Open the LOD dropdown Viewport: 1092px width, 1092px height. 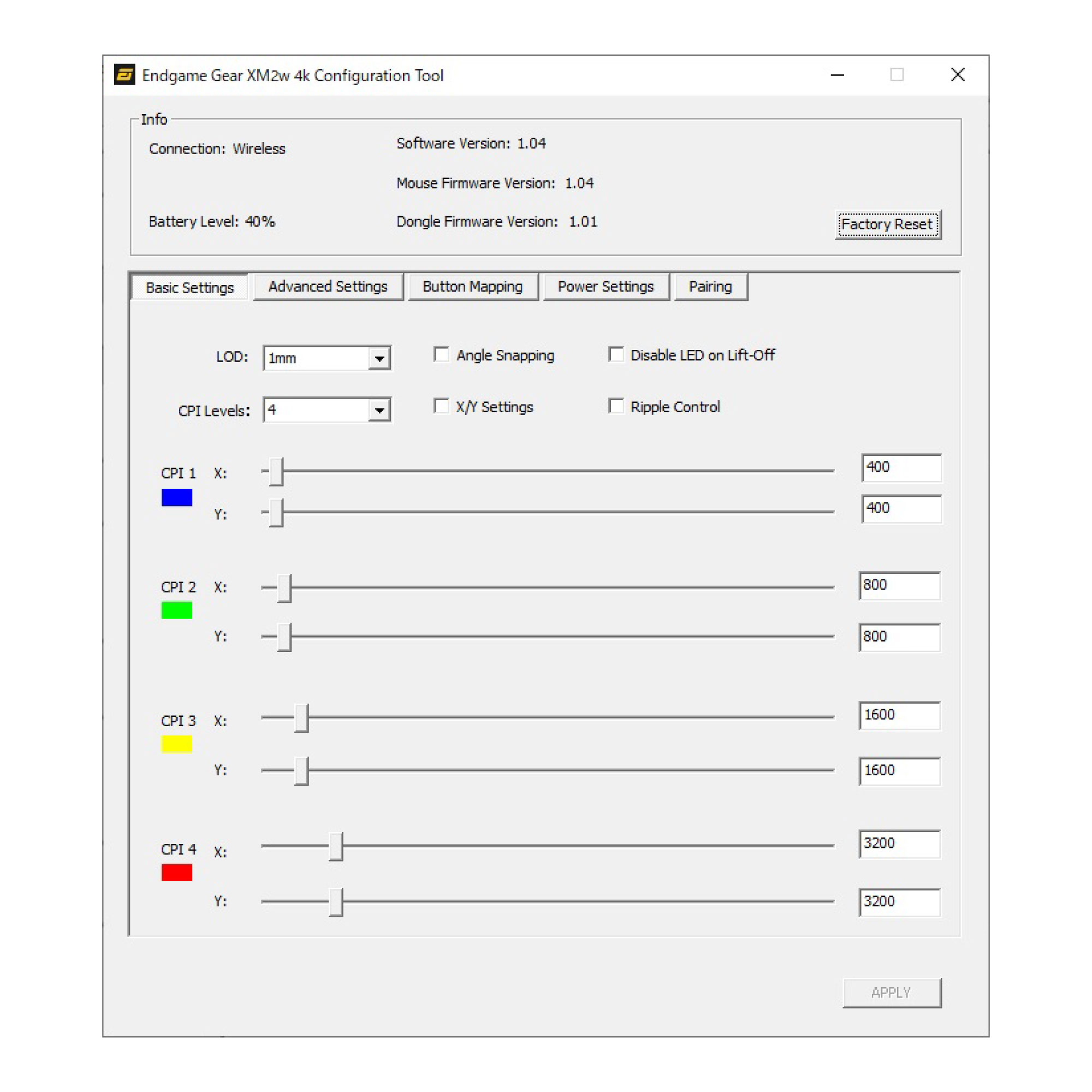(x=327, y=358)
